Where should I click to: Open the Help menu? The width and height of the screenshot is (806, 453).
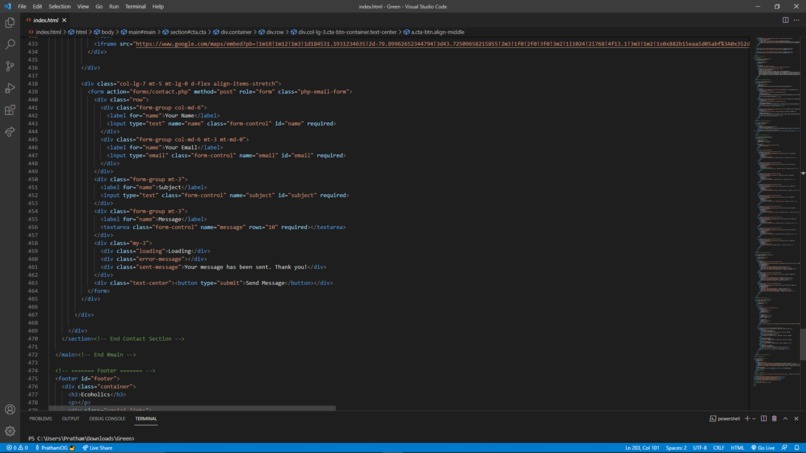[x=158, y=7]
